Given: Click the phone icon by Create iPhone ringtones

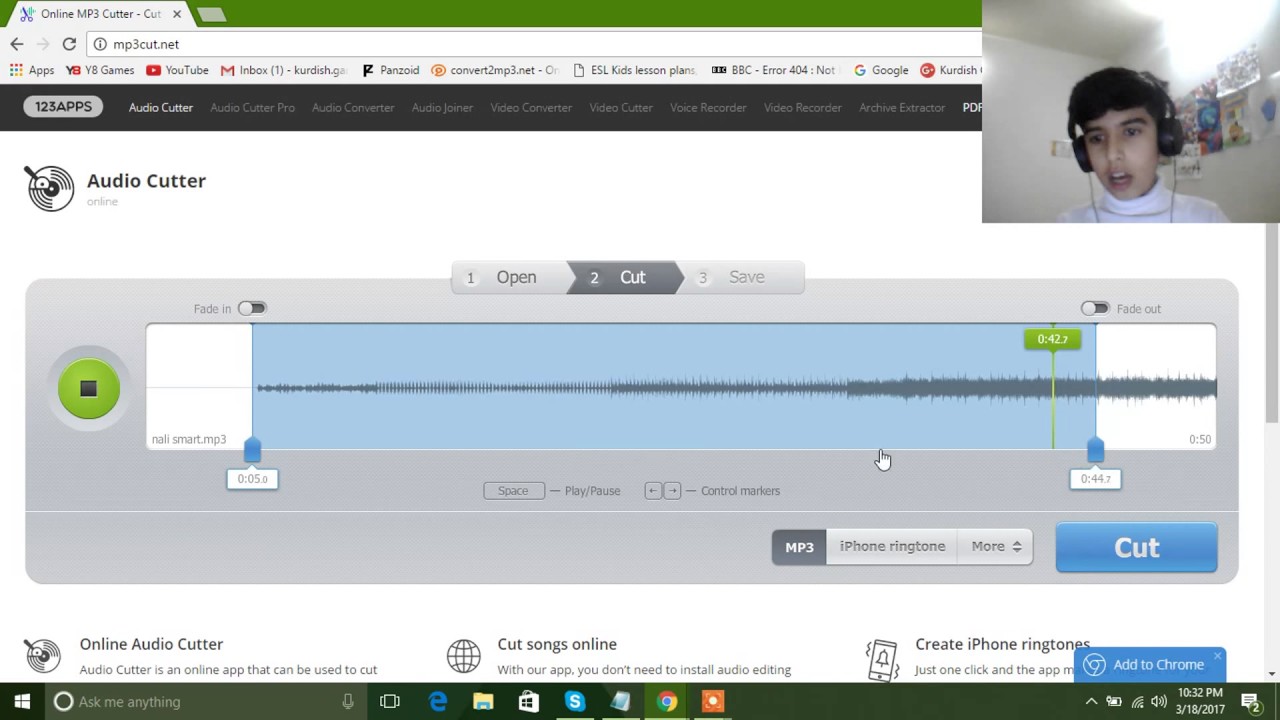Looking at the screenshot, I should (882, 660).
